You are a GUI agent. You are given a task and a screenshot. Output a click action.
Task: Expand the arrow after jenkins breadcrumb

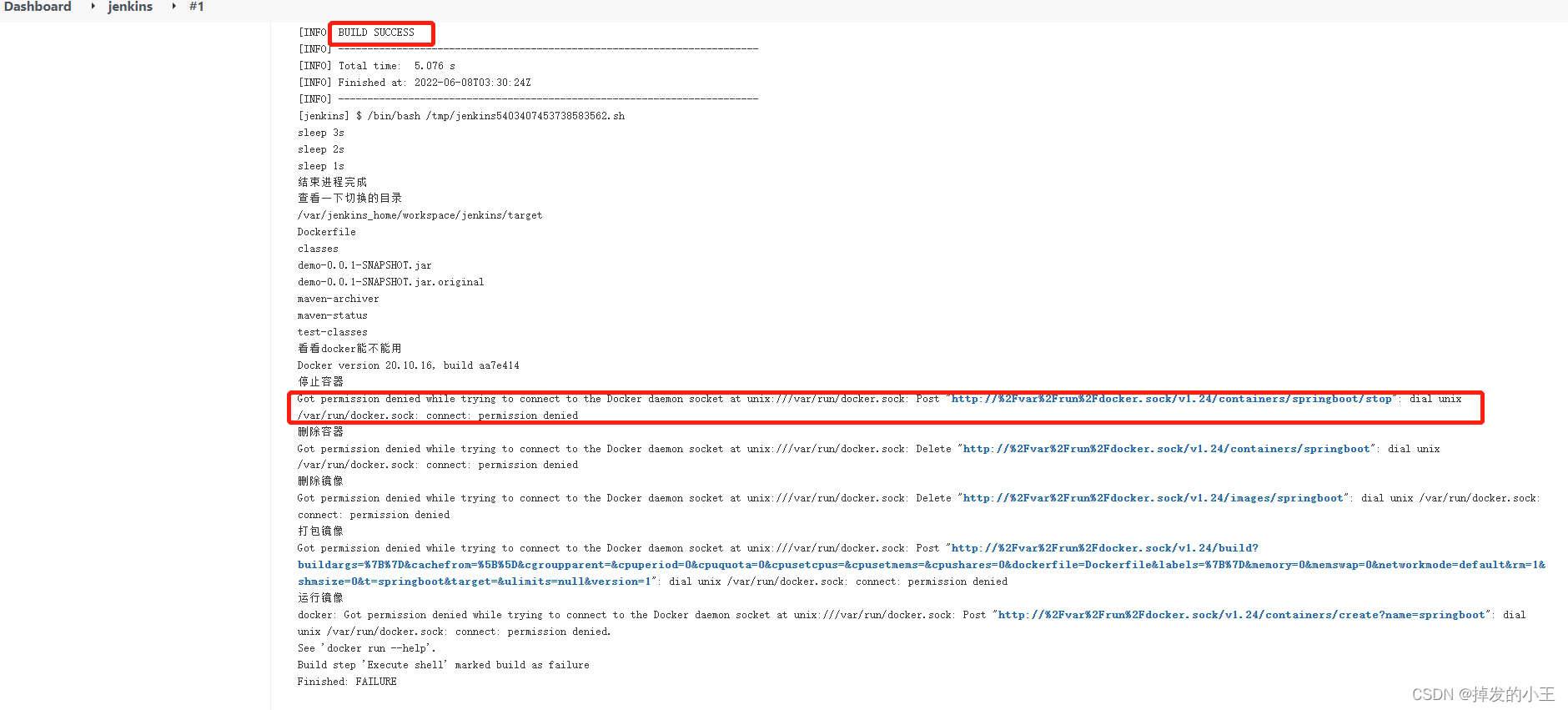coord(173,7)
